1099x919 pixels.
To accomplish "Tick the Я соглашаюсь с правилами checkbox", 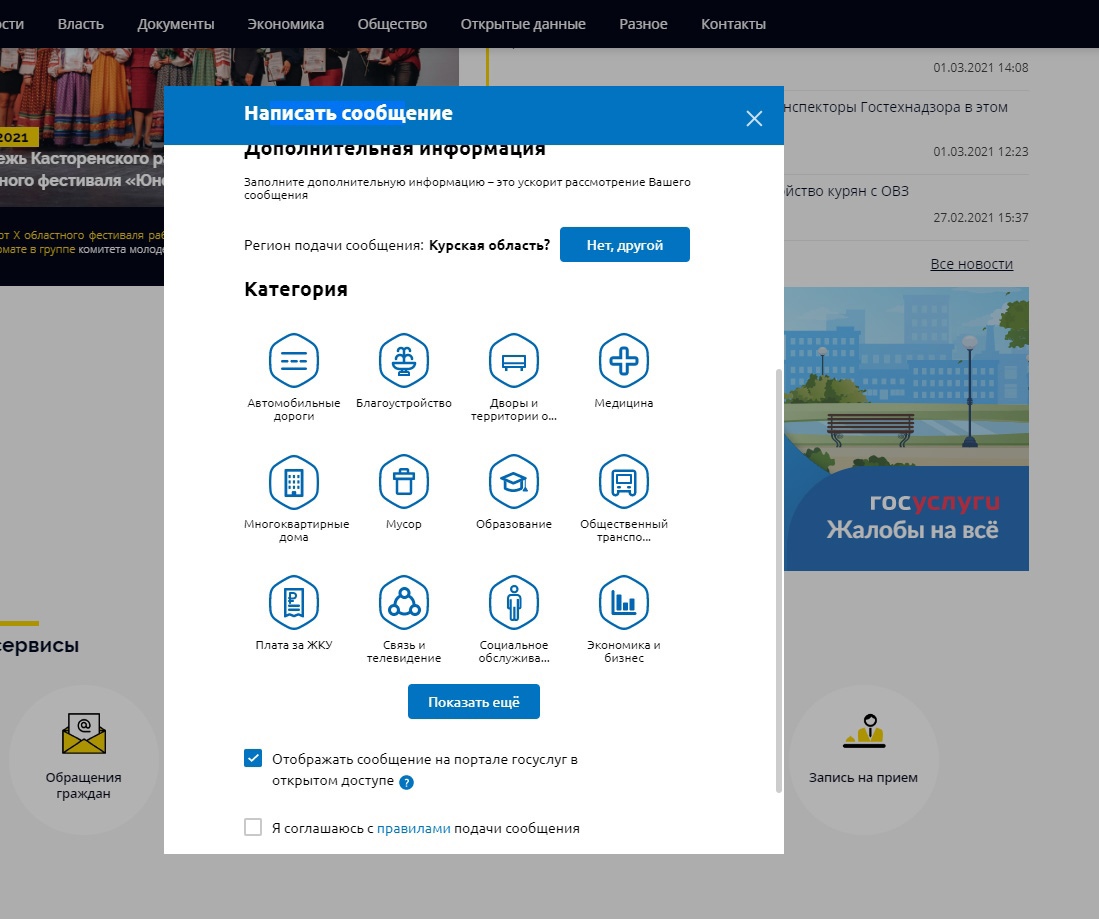I will (x=253, y=828).
